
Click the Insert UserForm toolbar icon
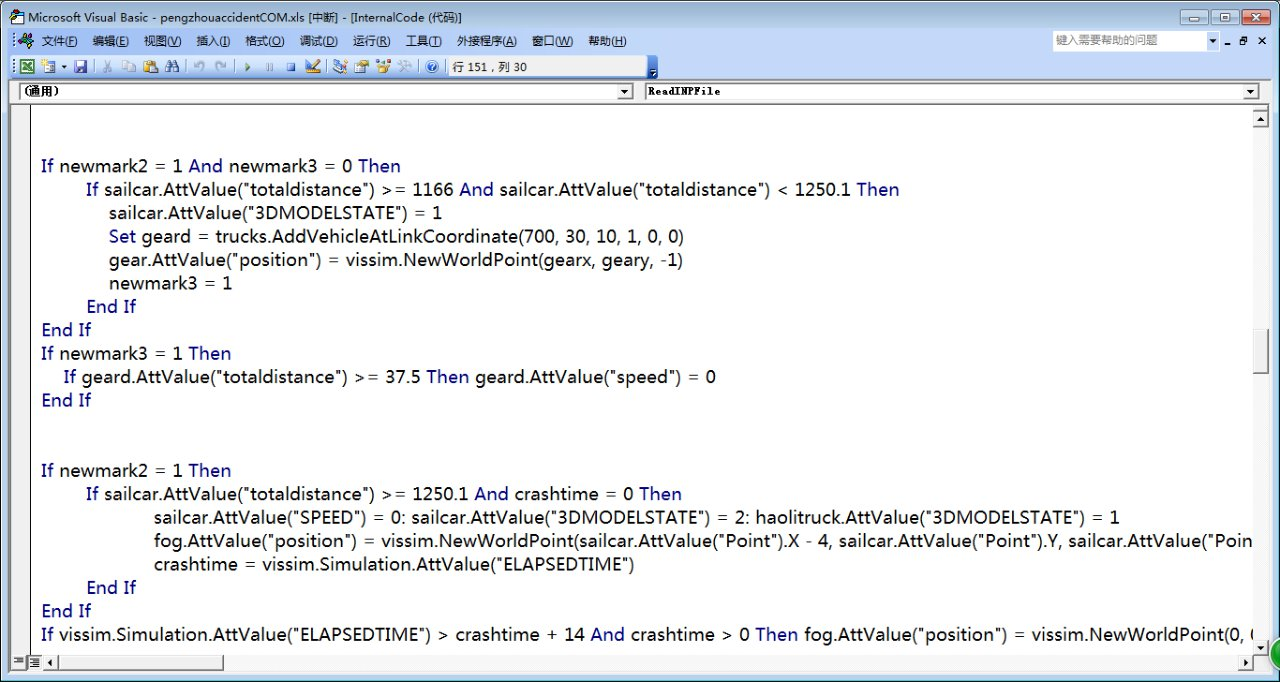(48, 67)
